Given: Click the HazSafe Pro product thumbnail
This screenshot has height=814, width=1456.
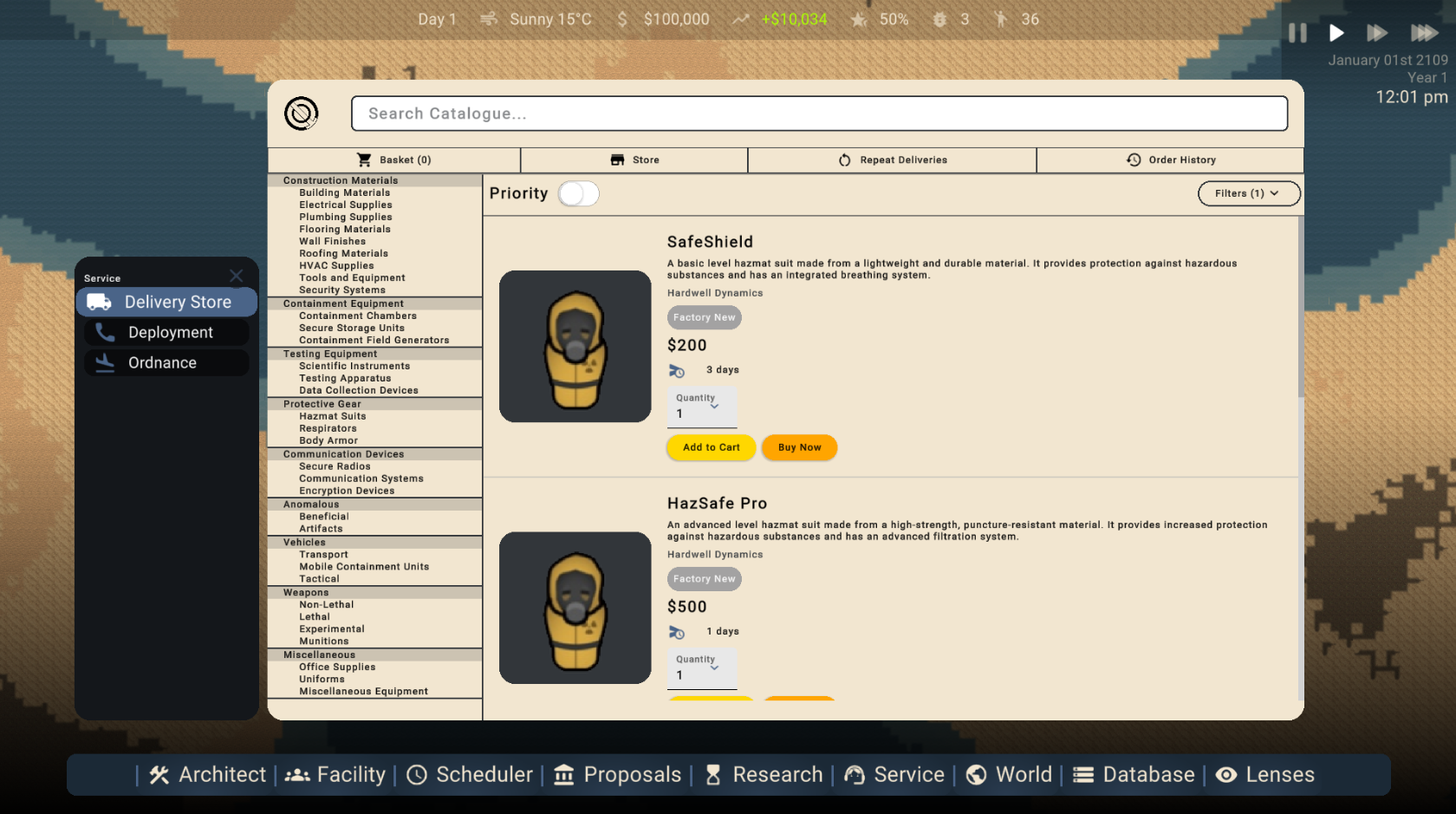Looking at the screenshot, I should (575, 608).
